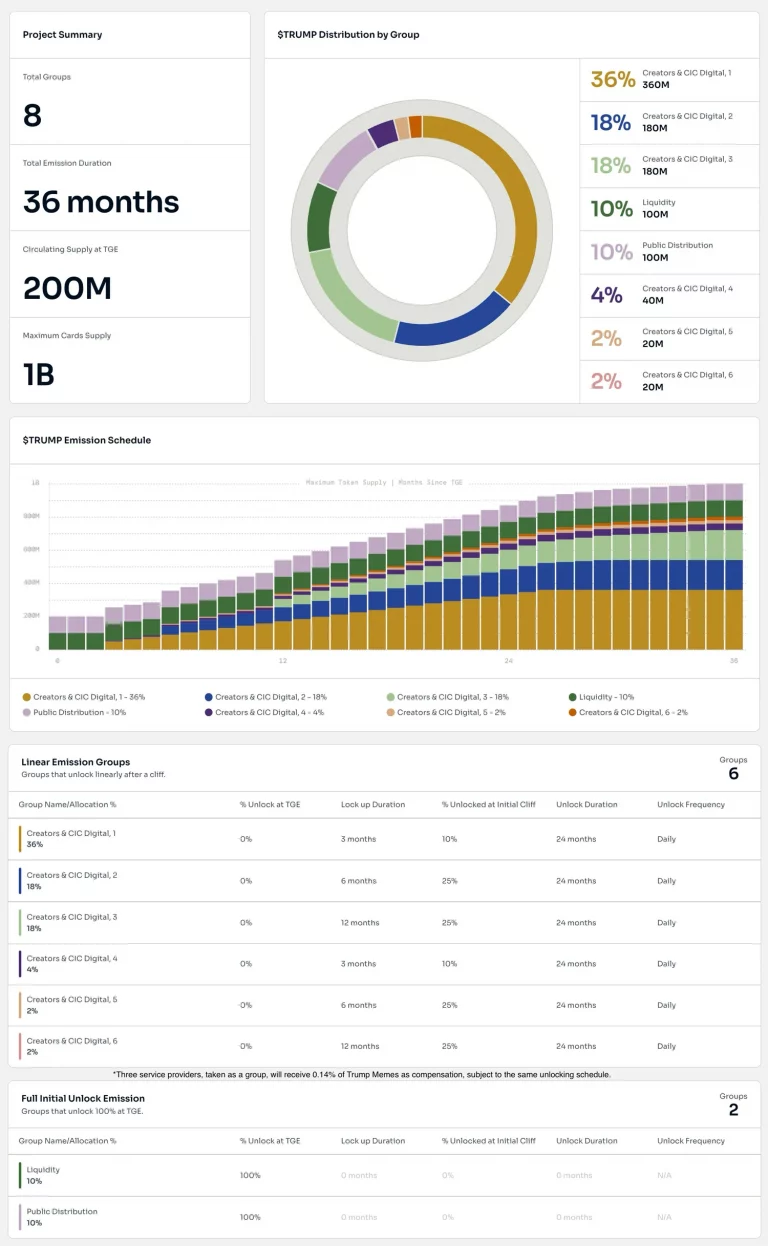Click Groups count 6 beside Linear Emission Groups
Image resolution: width=768 pixels, height=1246 pixels.
[733, 773]
